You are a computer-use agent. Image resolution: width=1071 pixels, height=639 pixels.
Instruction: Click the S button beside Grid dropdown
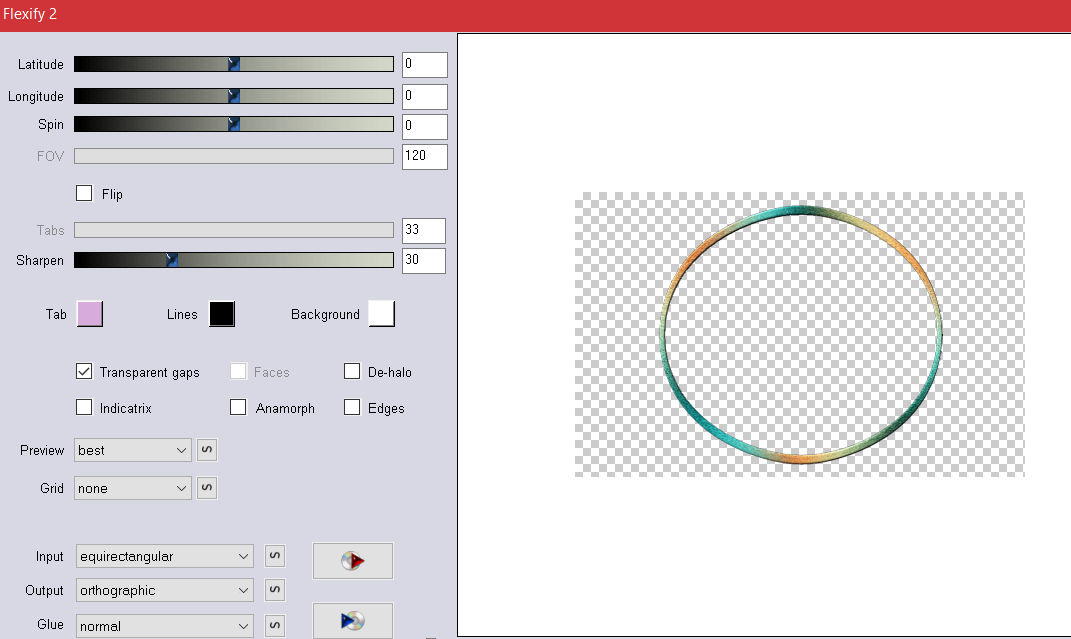pos(206,488)
